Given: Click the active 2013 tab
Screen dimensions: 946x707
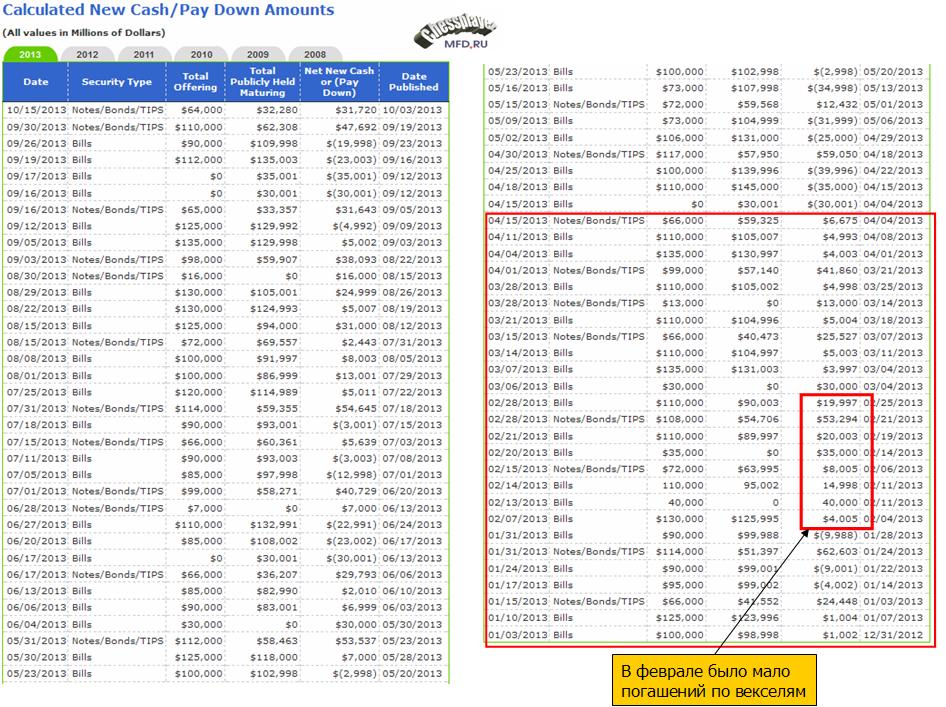Looking at the screenshot, I should (31, 54).
